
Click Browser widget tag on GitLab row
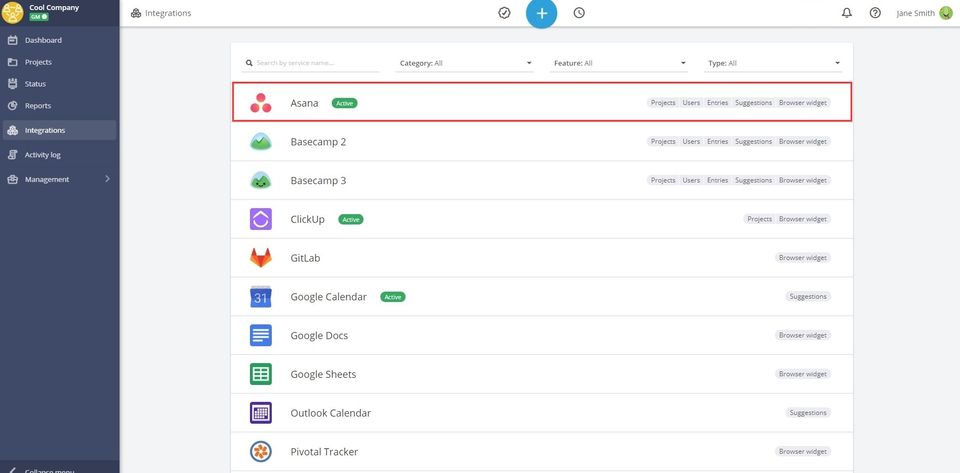tap(803, 258)
